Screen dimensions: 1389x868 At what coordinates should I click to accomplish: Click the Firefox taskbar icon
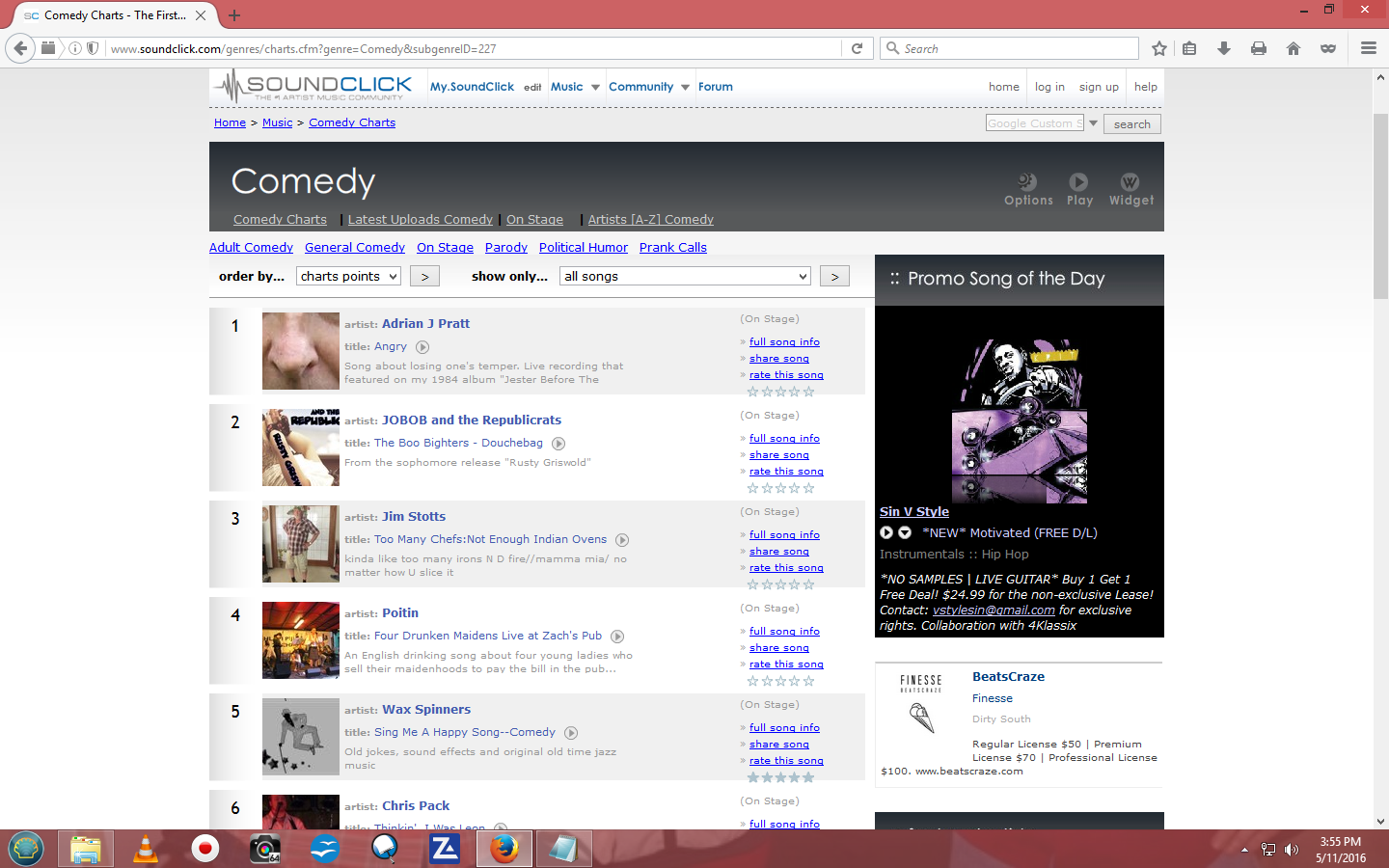click(504, 849)
